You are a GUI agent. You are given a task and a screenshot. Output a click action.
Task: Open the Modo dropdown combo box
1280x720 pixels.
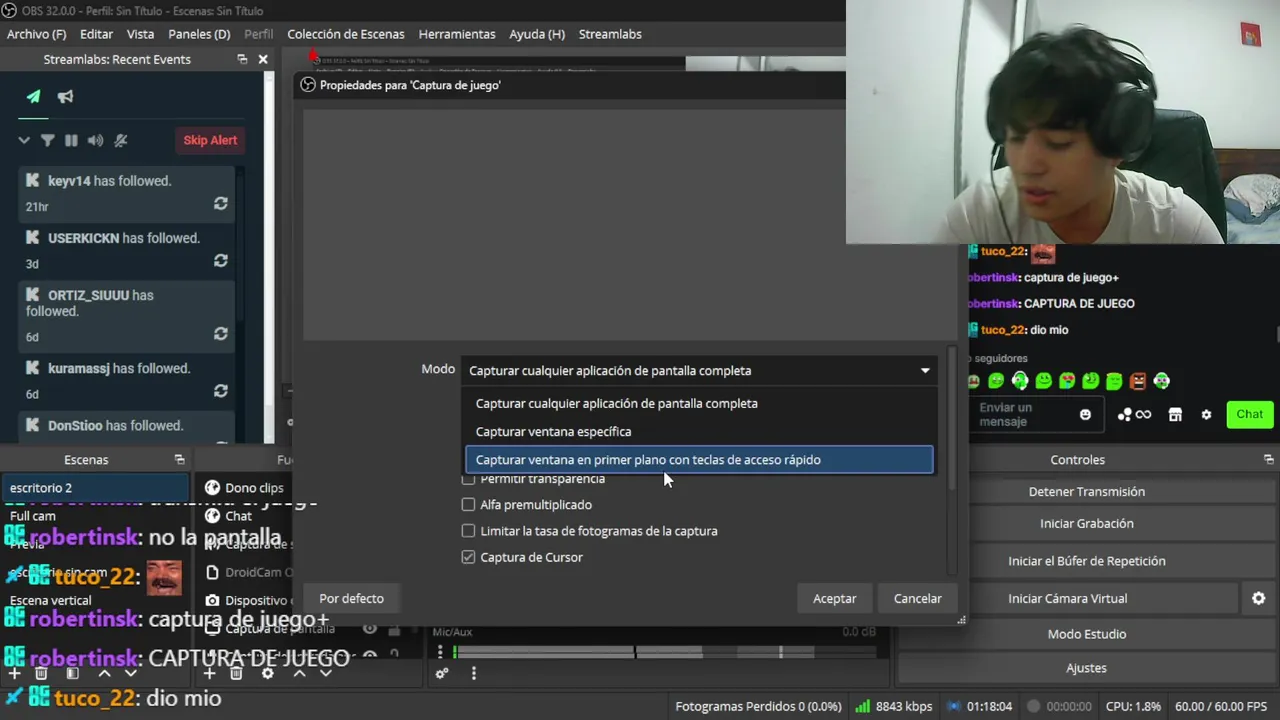pos(699,370)
